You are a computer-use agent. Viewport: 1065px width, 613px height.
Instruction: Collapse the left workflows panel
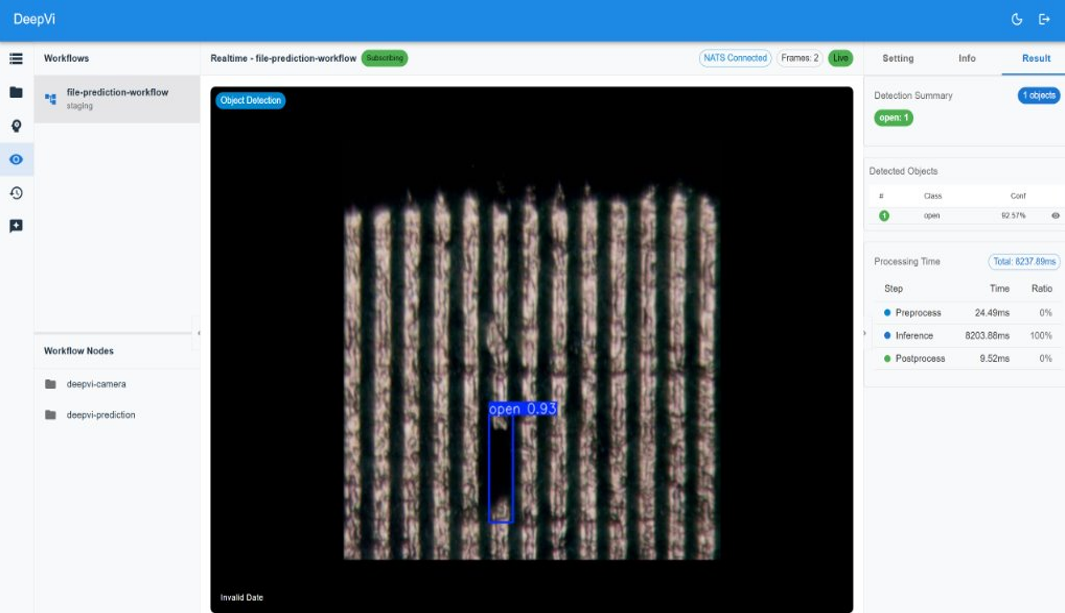click(x=197, y=333)
